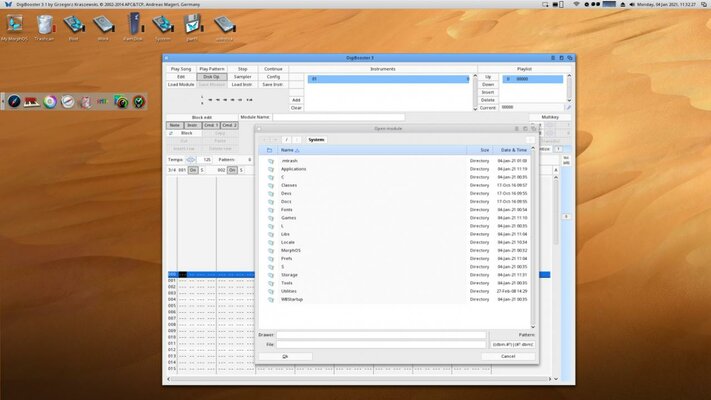Sort files by Date & Time column header
The width and height of the screenshot is (711, 400).
513,150
